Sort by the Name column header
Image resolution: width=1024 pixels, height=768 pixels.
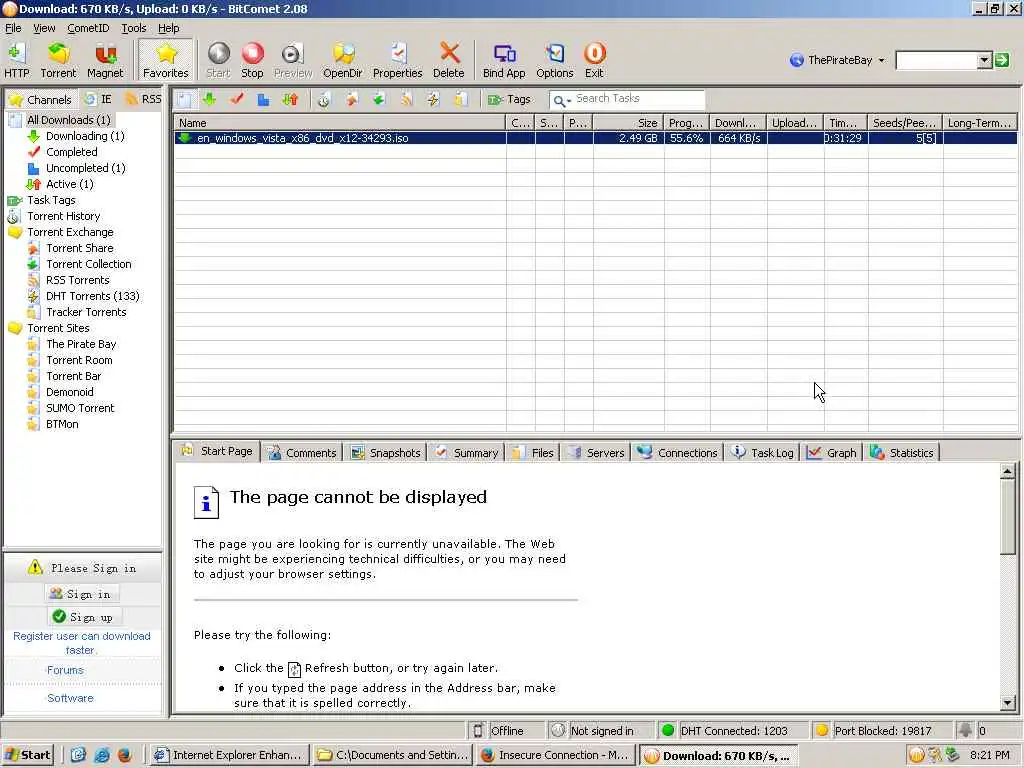coord(340,123)
